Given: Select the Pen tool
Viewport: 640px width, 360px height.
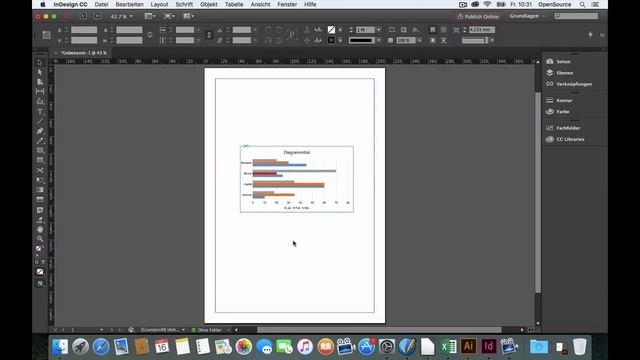Looking at the screenshot, I should (40, 131).
